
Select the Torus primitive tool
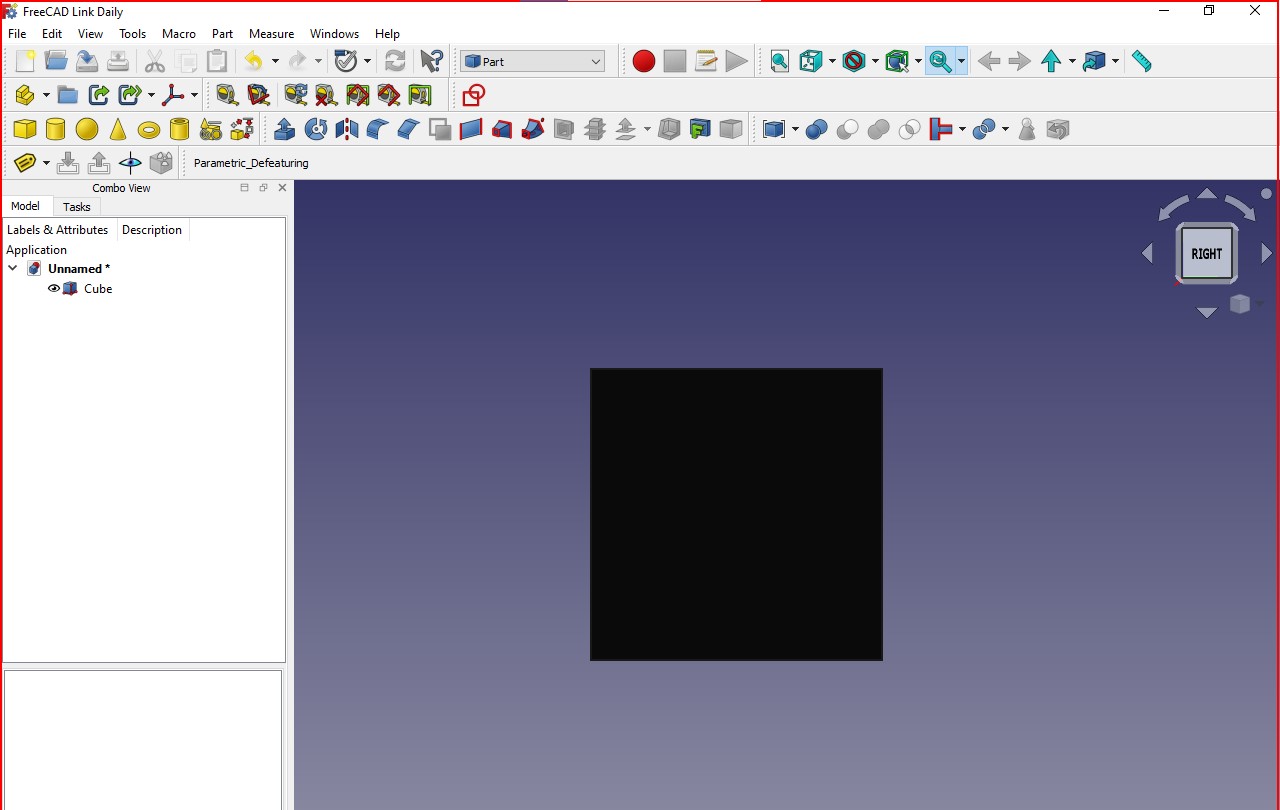point(148,128)
